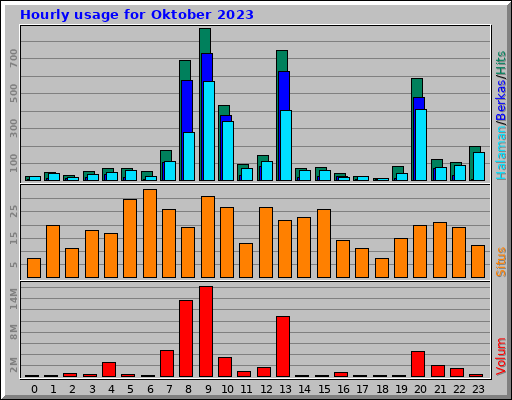Viewport: 512px width, 400px height.
Task: Click the '2M' value on the volume axis
Action: pos(14,365)
